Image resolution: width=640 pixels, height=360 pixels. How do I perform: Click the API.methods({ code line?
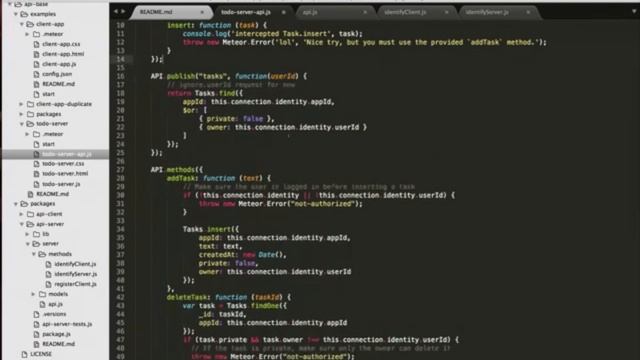coord(176,169)
